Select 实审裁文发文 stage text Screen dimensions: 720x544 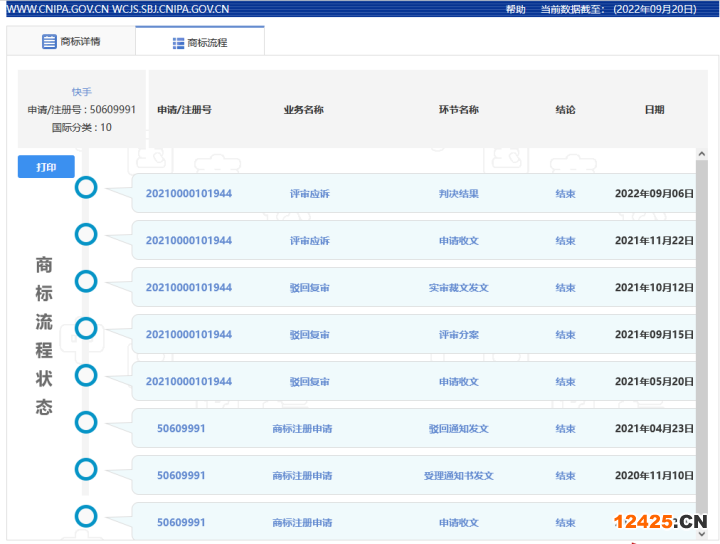(x=458, y=288)
